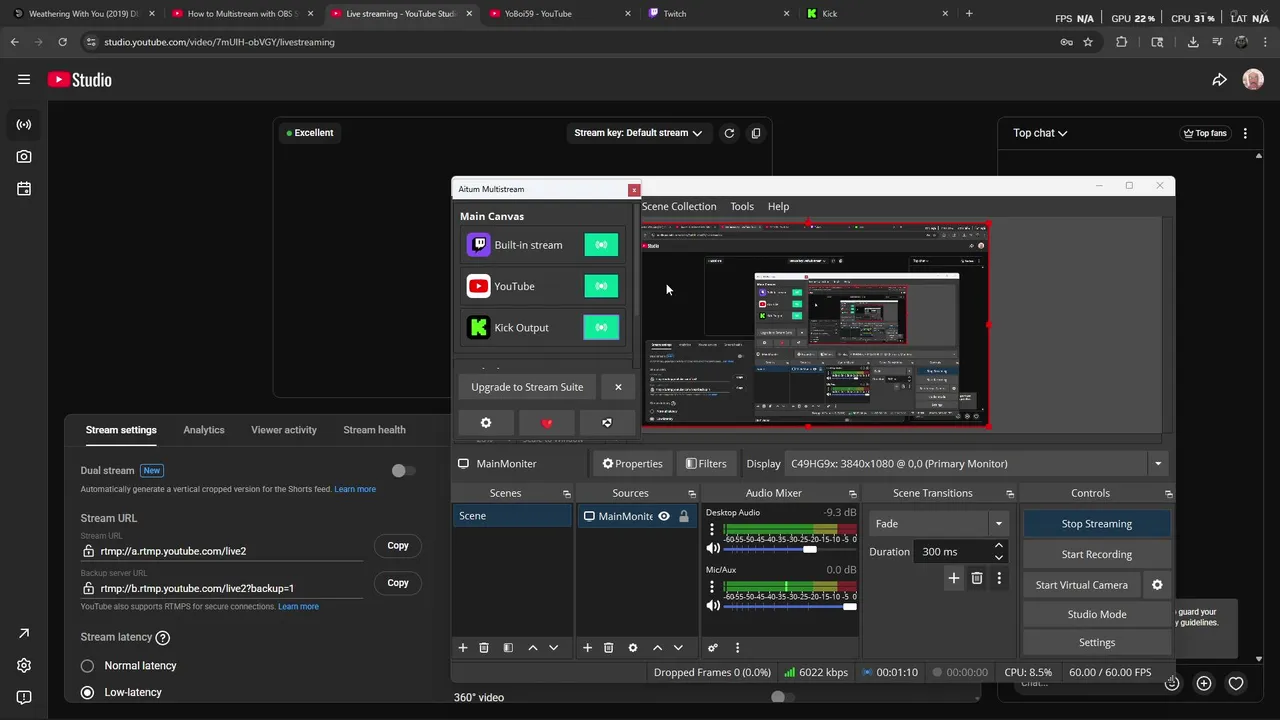Viewport: 1280px width, 720px height.
Task: Open OBS Settings from Controls
Action: point(1096,642)
